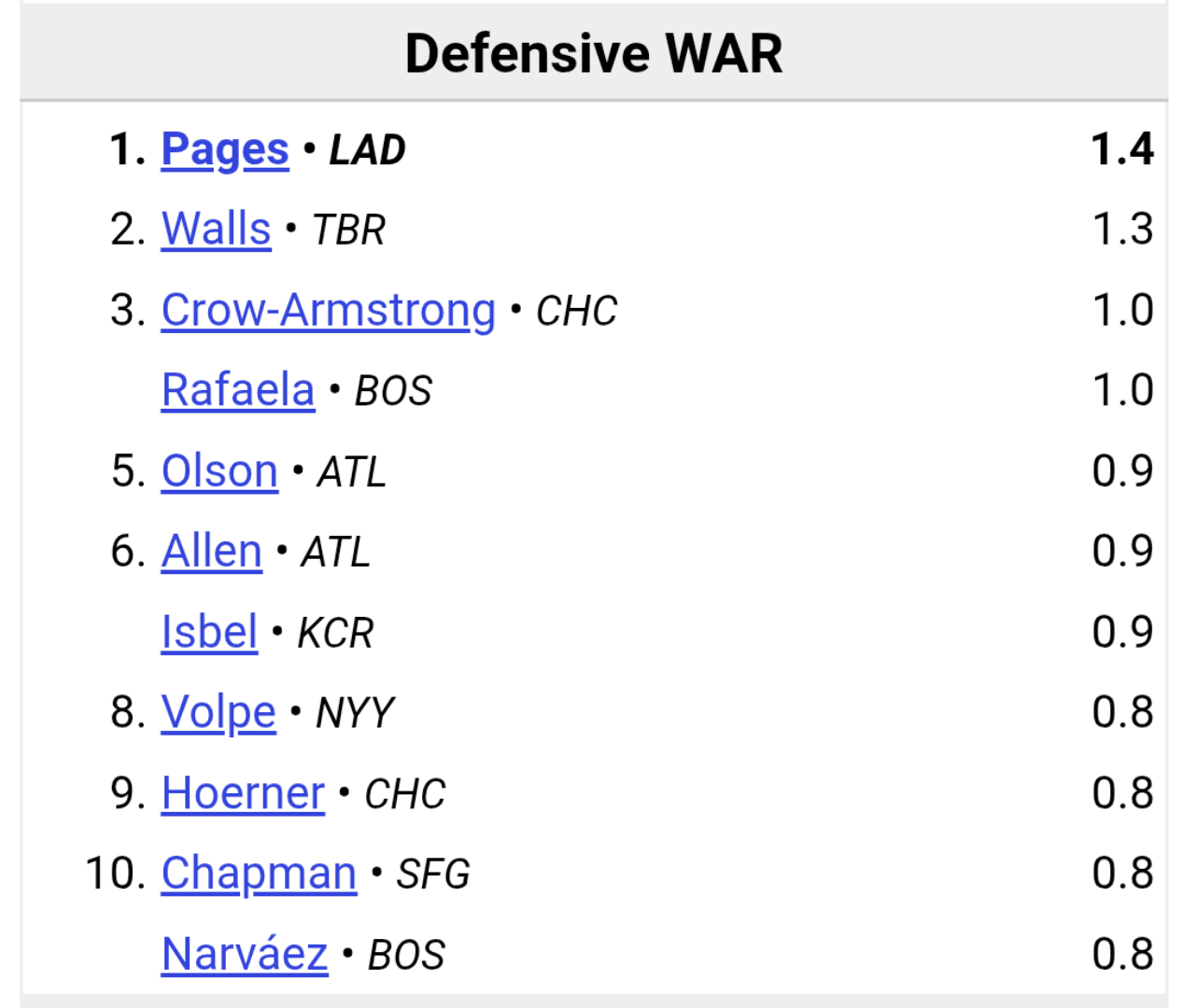Open the Walls player link
Image resolution: width=1184 pixels, height=1008 pixels.
pos(216,230)
